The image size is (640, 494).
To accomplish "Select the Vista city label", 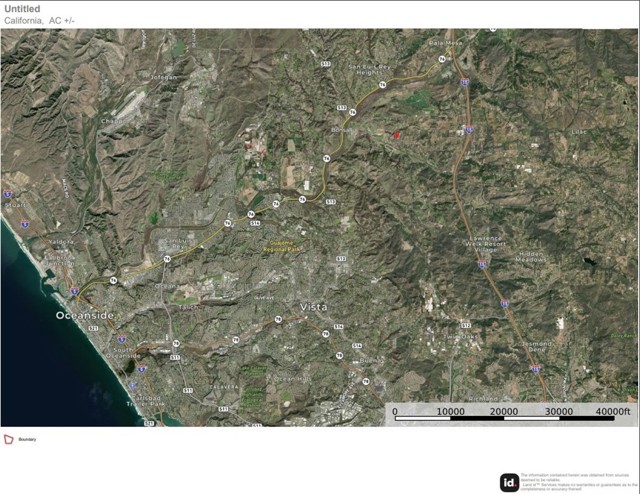I will point(313,307).
